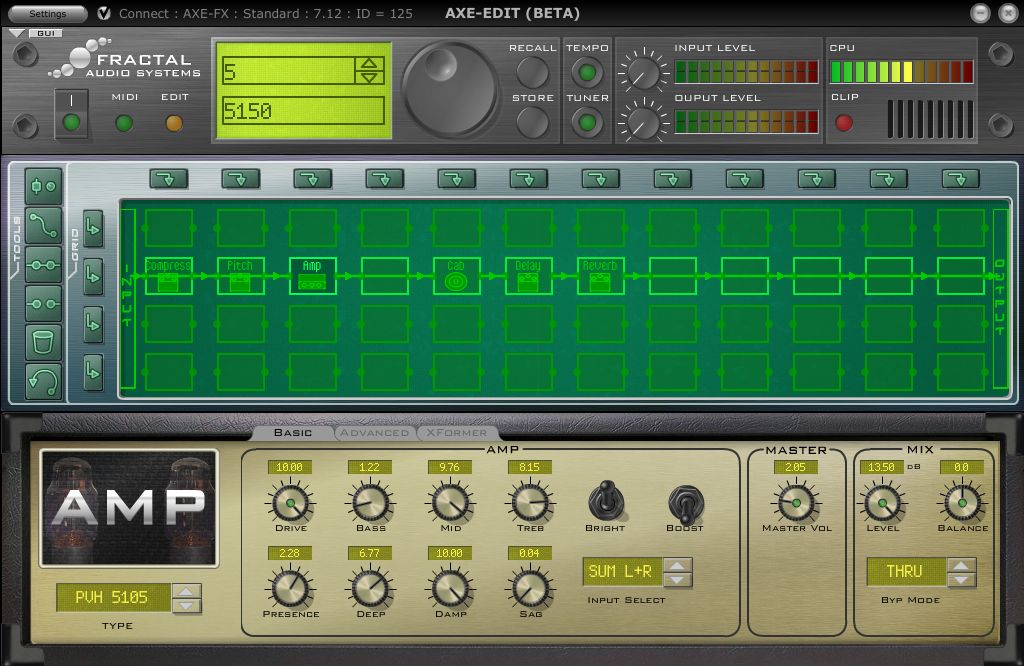The width and height of the screenshot is (1024, 666).
Task: Select the Cab block in the grid
Action: pyautogui.click(x=456, y=276)
